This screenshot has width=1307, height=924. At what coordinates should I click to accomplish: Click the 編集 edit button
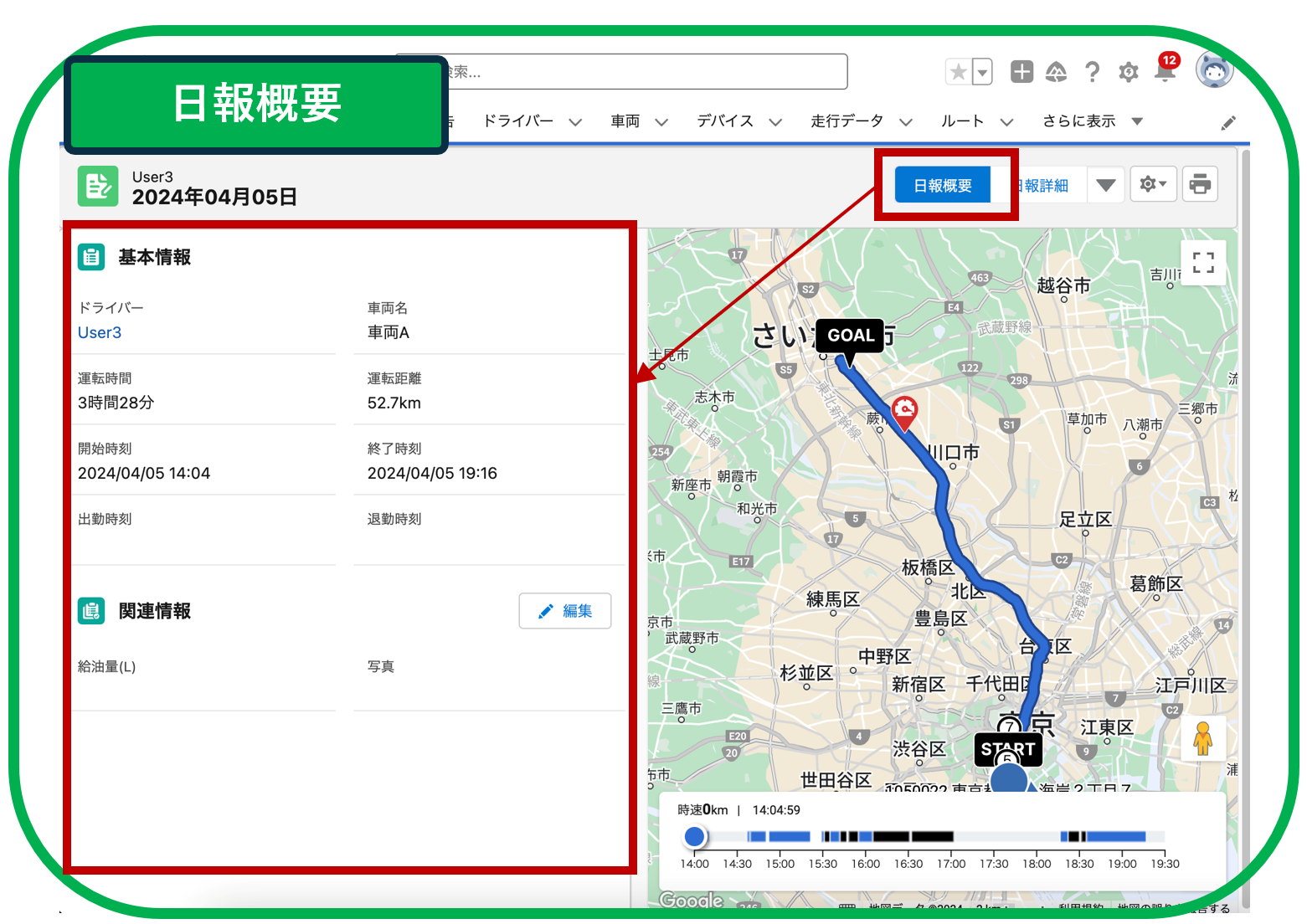pos(565,611)
